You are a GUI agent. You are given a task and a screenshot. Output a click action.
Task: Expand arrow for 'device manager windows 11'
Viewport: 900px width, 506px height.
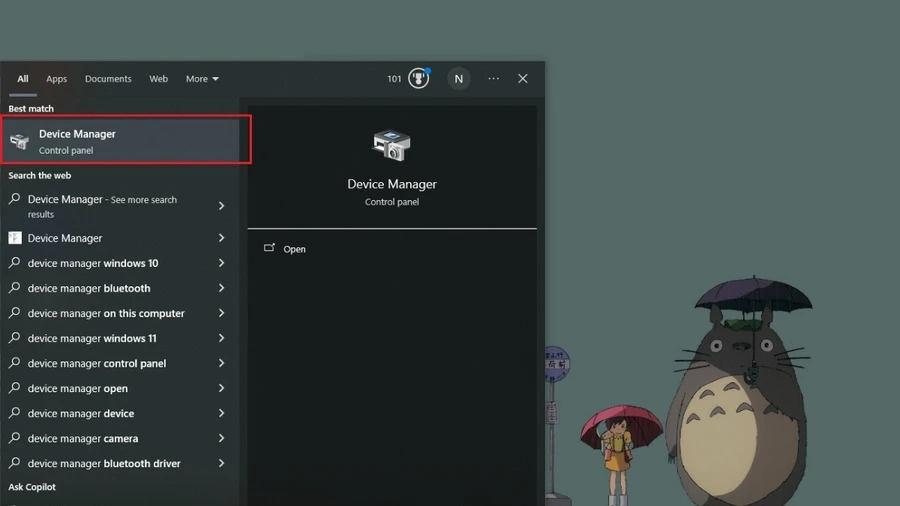(x=221, y=338)
